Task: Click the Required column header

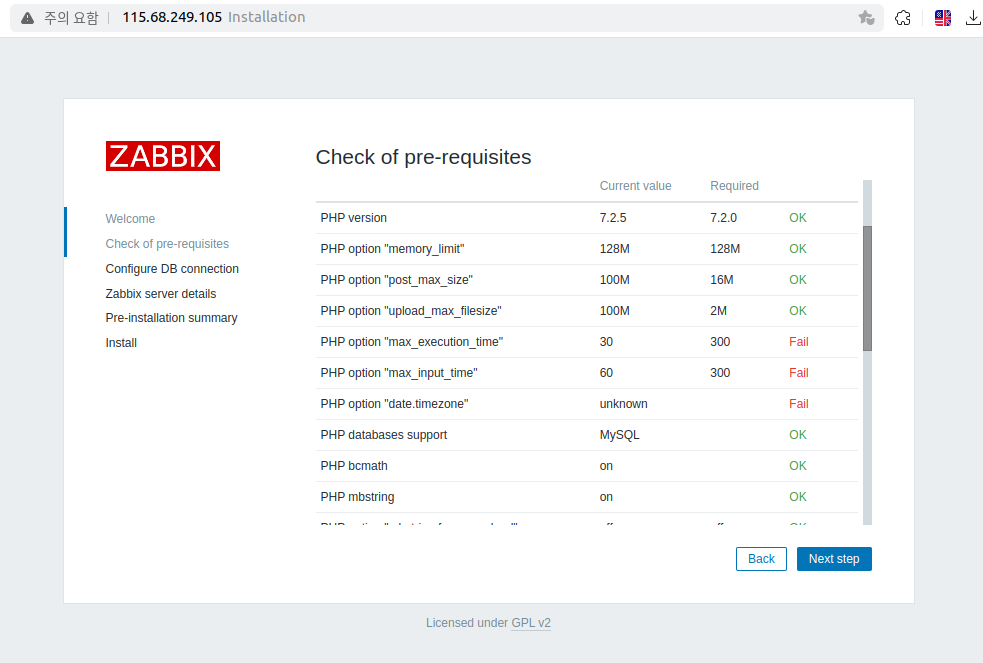Action: click(x=735, y=185)
